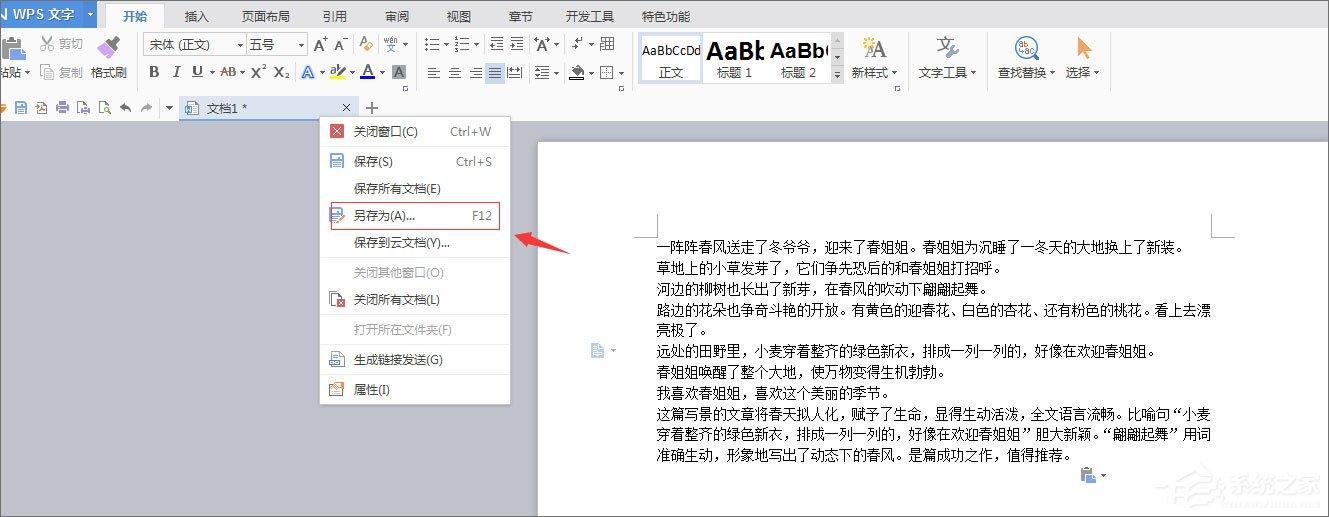This screenshot has width=1329, height=517.
Task: Click the undo arrow in quick access toolbar
Action: [x=125, y=108]
